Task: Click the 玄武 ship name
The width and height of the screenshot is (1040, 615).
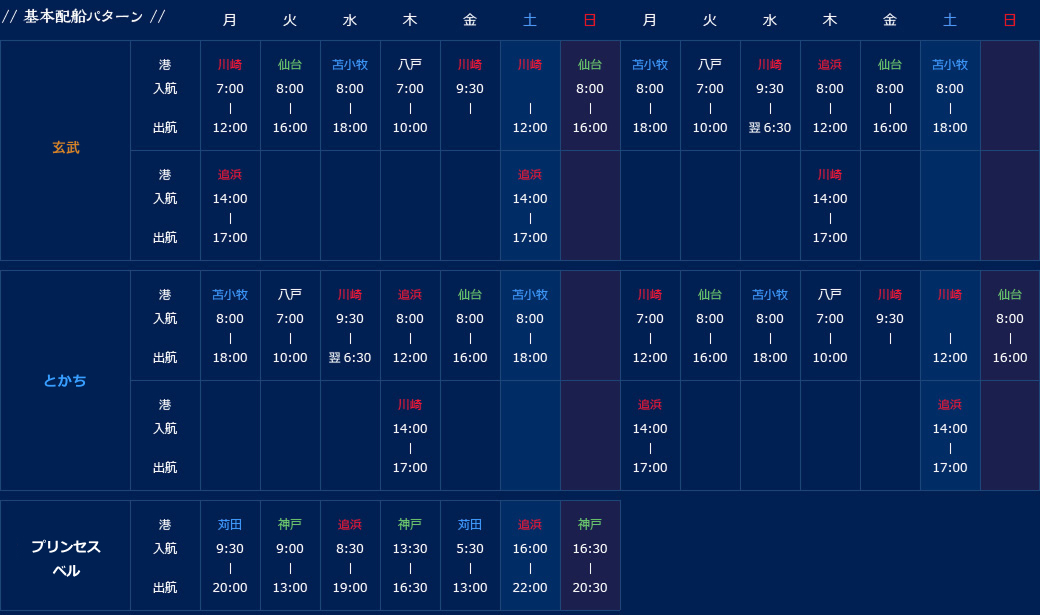Action: coord(66,148)
